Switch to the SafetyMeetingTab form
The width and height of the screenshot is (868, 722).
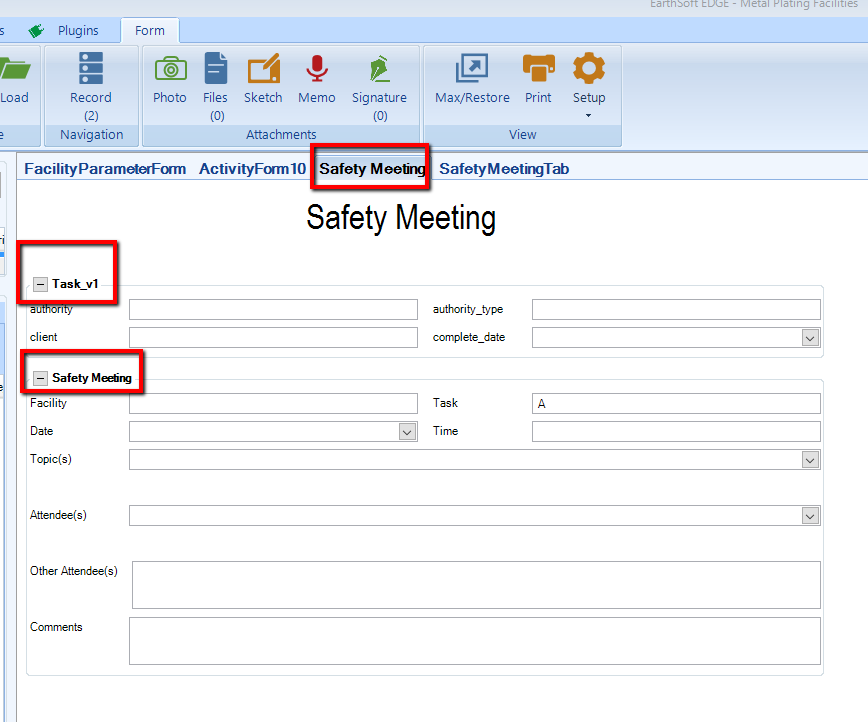pos(504,168)
